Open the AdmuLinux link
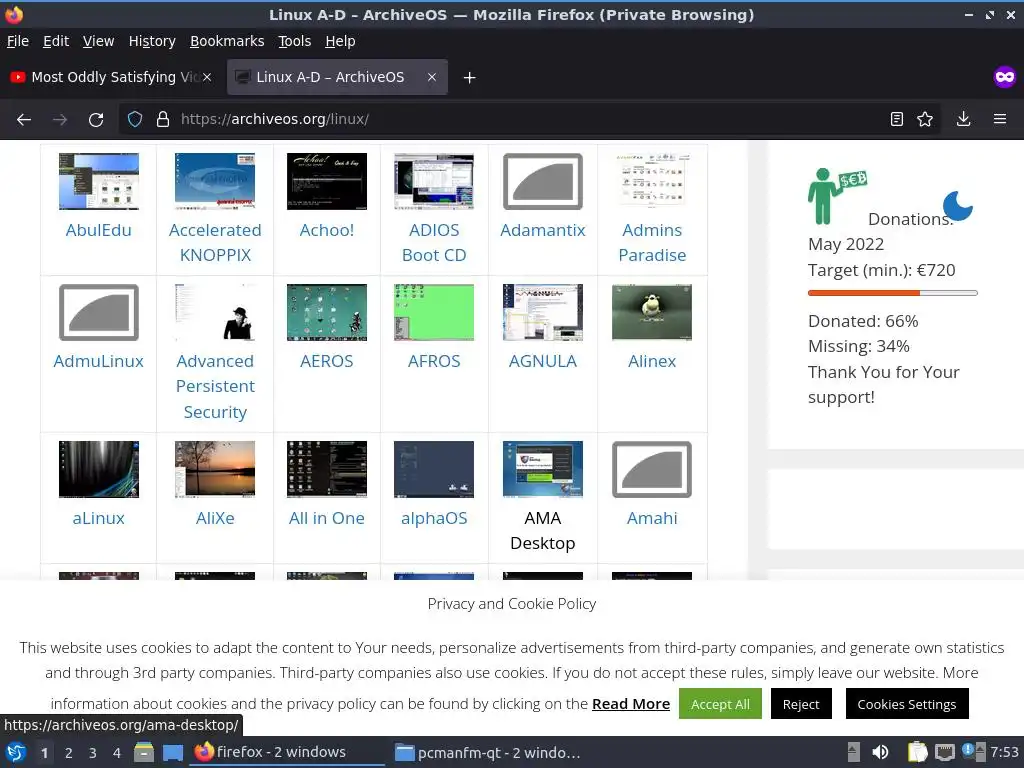 (x=99, y=361)
